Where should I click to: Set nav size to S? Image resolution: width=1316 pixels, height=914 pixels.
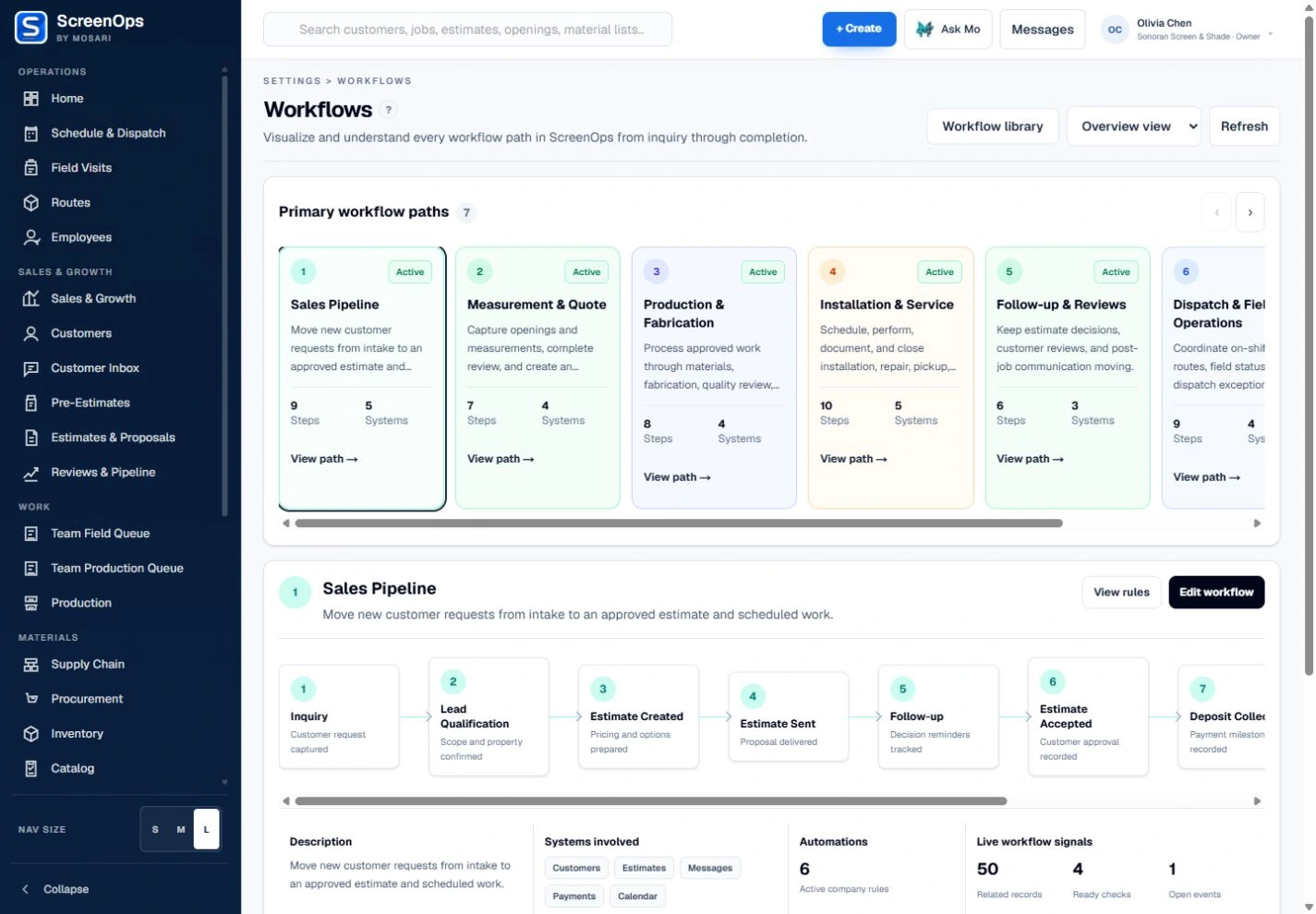[x=155, y=829]
